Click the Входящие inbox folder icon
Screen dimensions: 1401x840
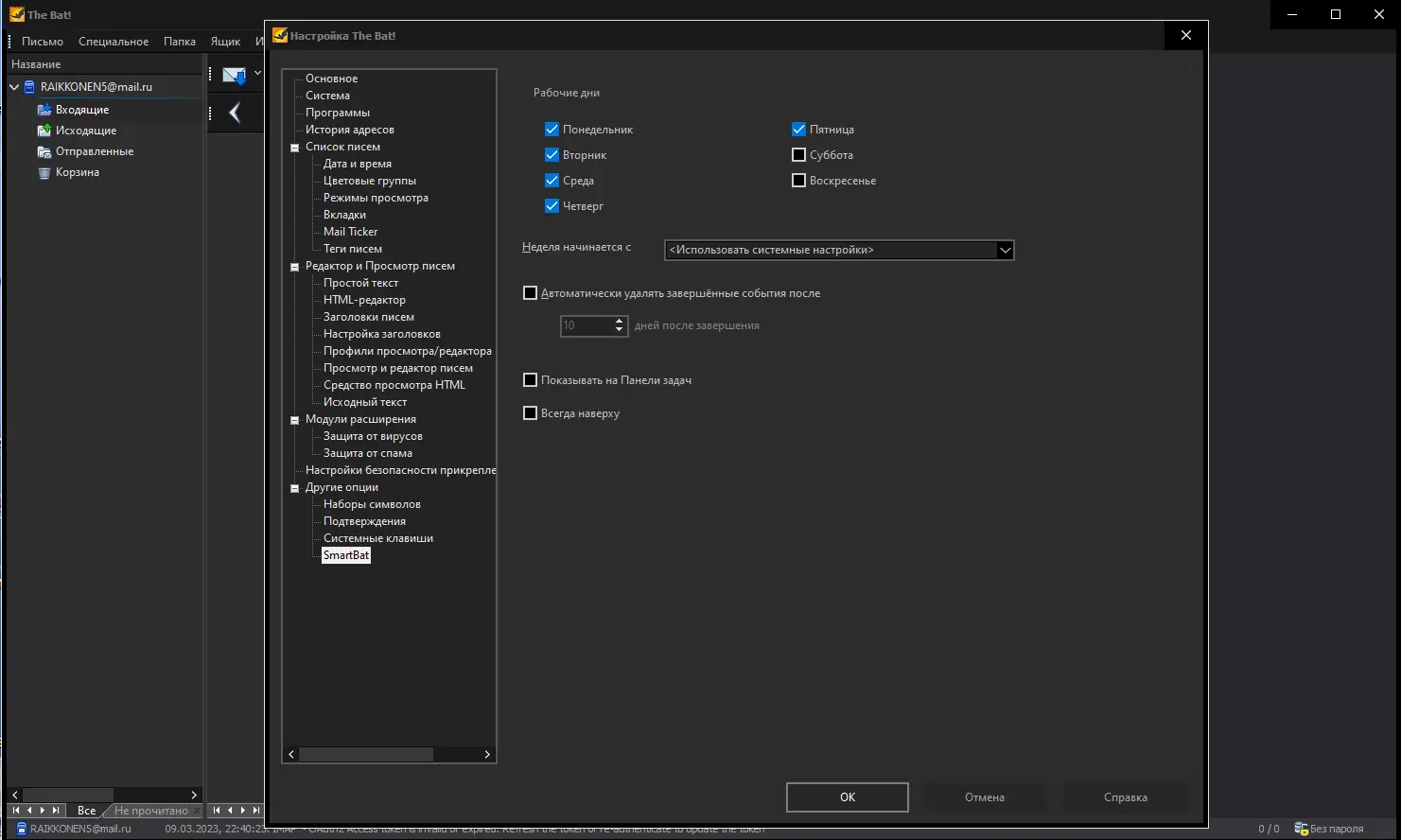[44, 110]
